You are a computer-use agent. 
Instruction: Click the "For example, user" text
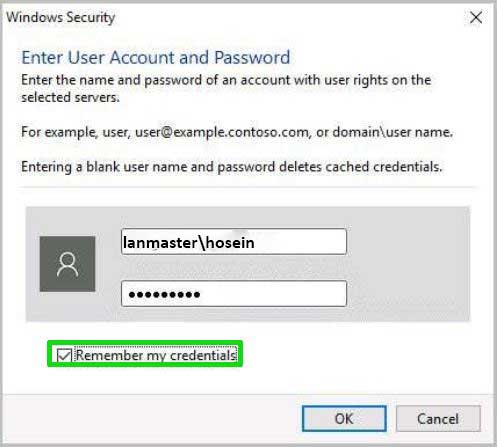click(x=75, y=132)
